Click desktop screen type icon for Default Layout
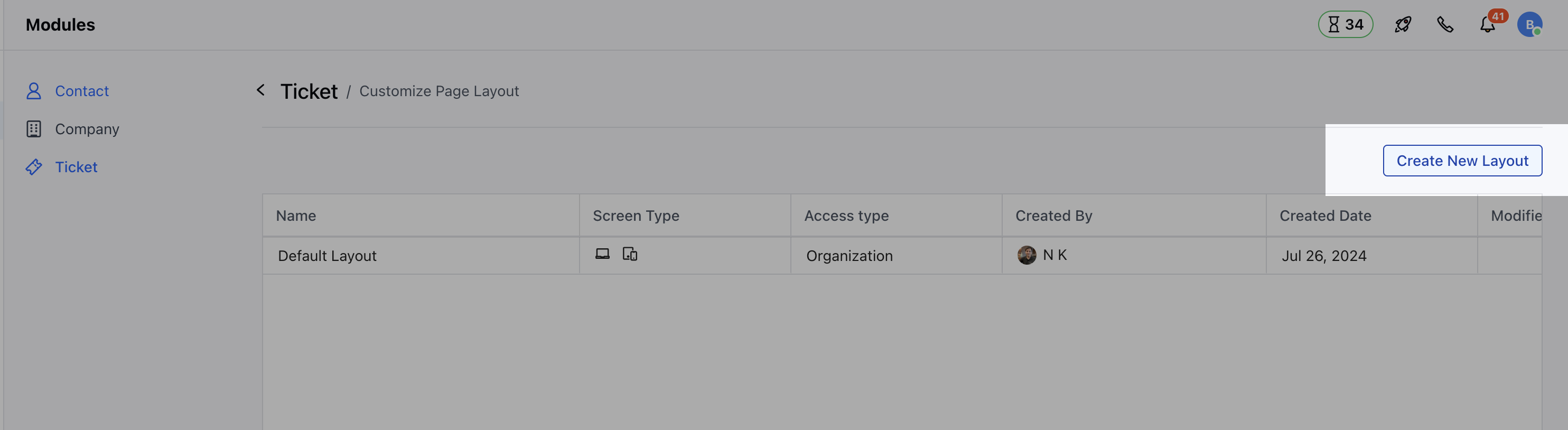 [x=602, y=254]
